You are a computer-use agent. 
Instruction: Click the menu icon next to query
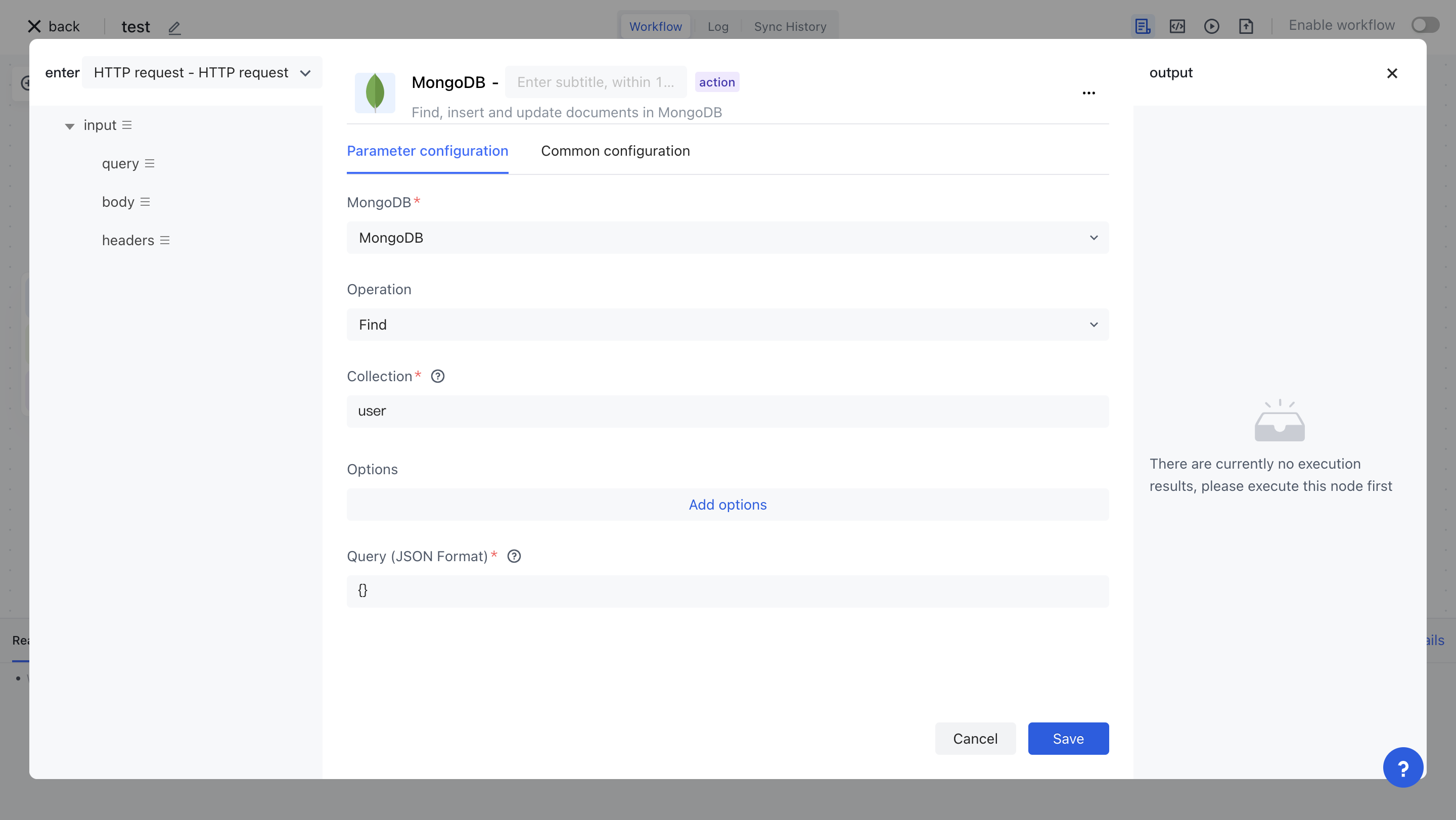point(150,164)
